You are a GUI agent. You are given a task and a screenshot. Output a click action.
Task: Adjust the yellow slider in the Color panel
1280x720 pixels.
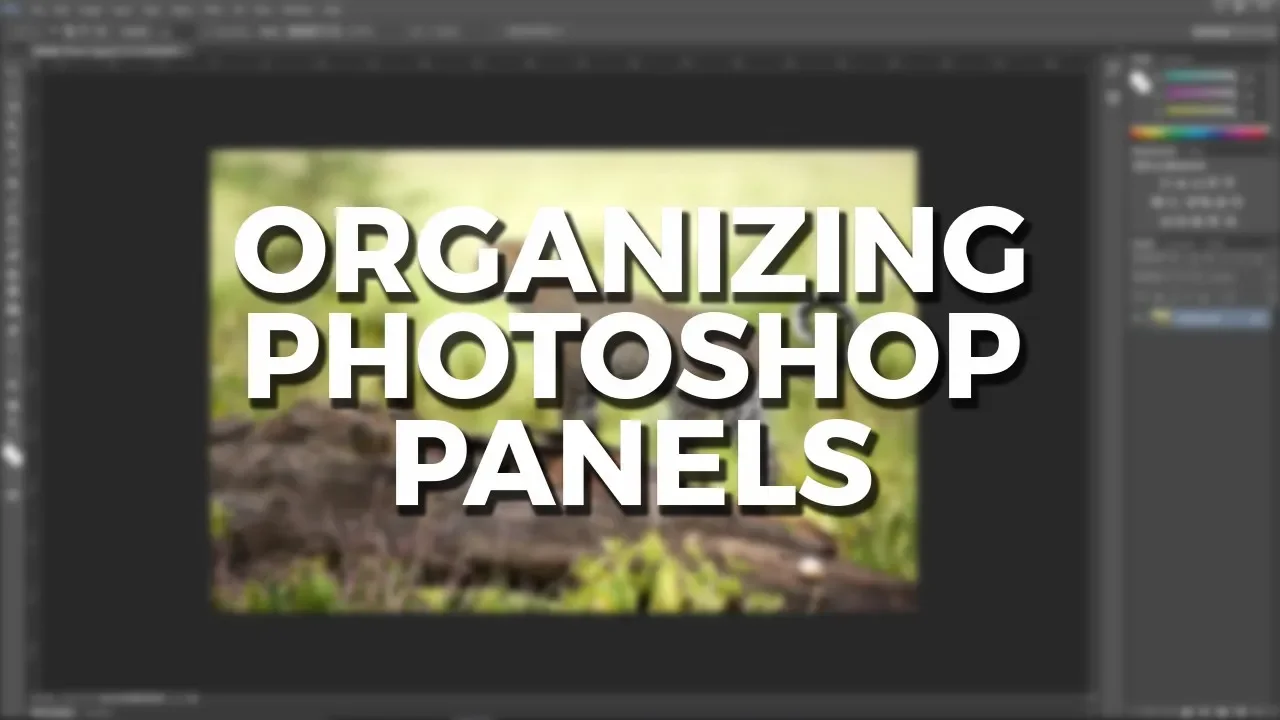click(x=1199, y=110)
